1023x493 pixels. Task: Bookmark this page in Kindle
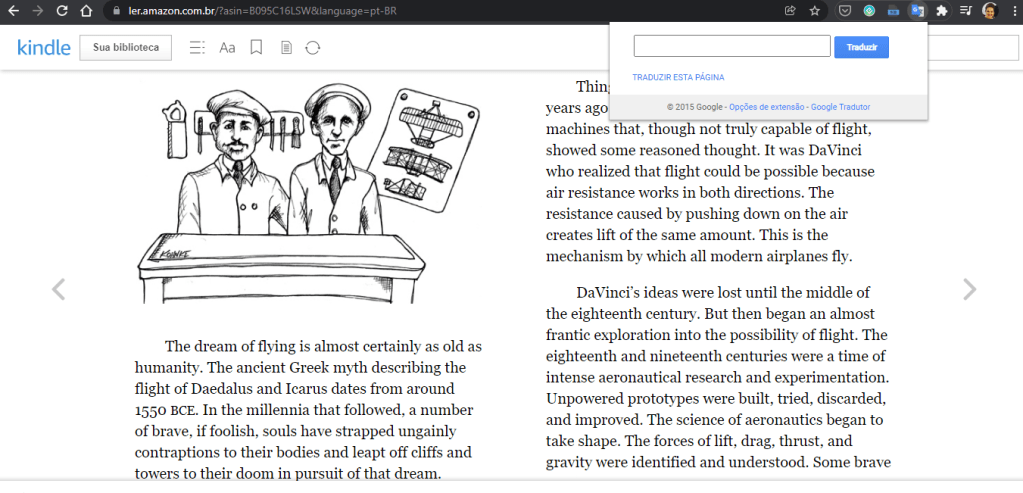coord(256,47)
